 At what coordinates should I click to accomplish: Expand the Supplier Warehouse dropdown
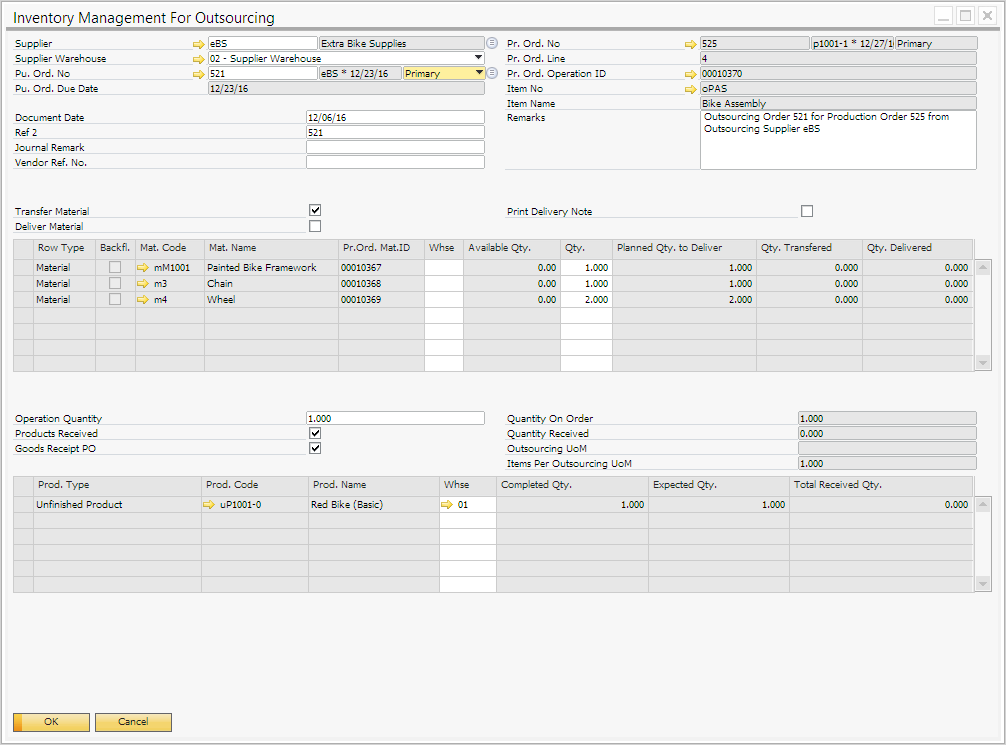click(x=479, y=59)
